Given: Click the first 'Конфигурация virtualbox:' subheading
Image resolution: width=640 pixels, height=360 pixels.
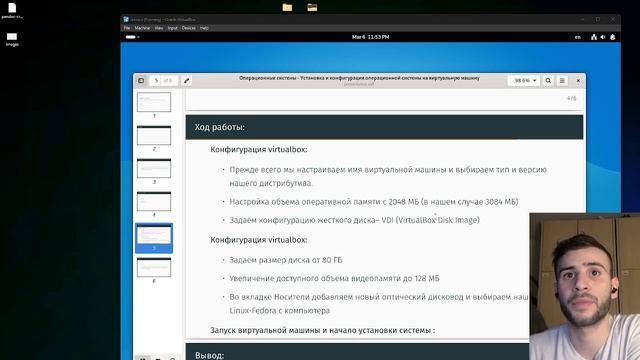Looking at the screenshot, I should [258, 149].
